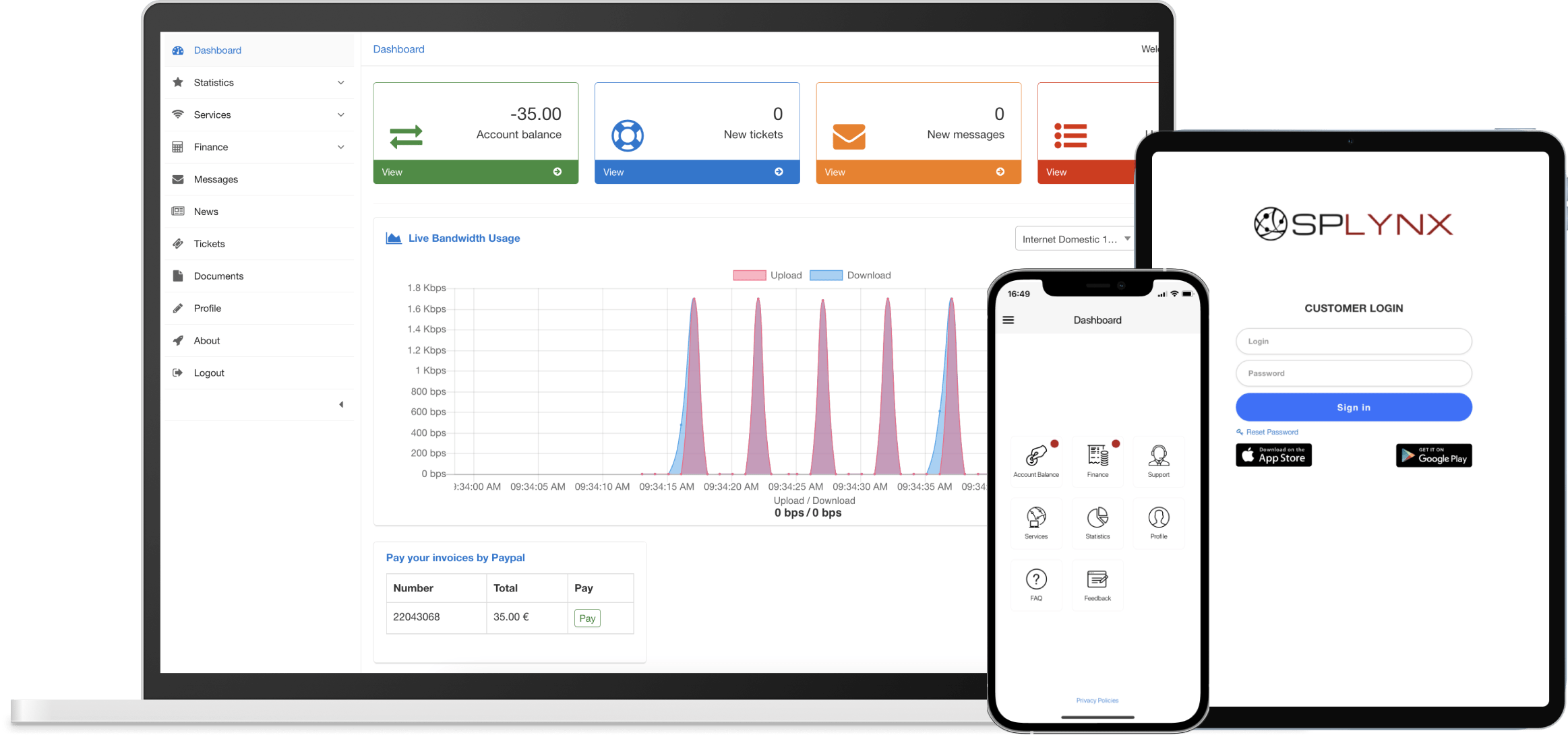
Task: Toggle the Download series legend swatch
Action: pyautogui.click(x=826, y=276)
